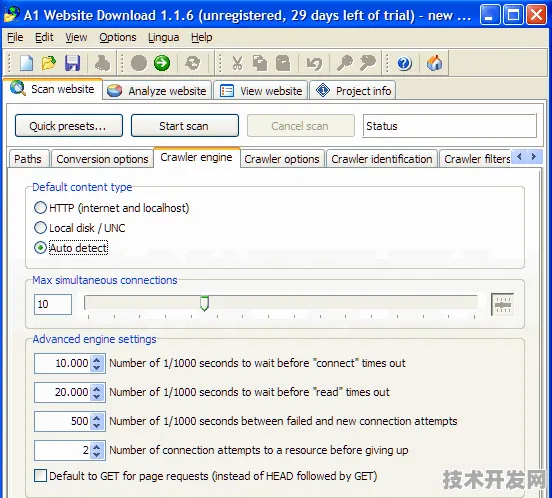The image size is (552, 498).
Task: Click the Status text field
Action: [x=450, y=126]
